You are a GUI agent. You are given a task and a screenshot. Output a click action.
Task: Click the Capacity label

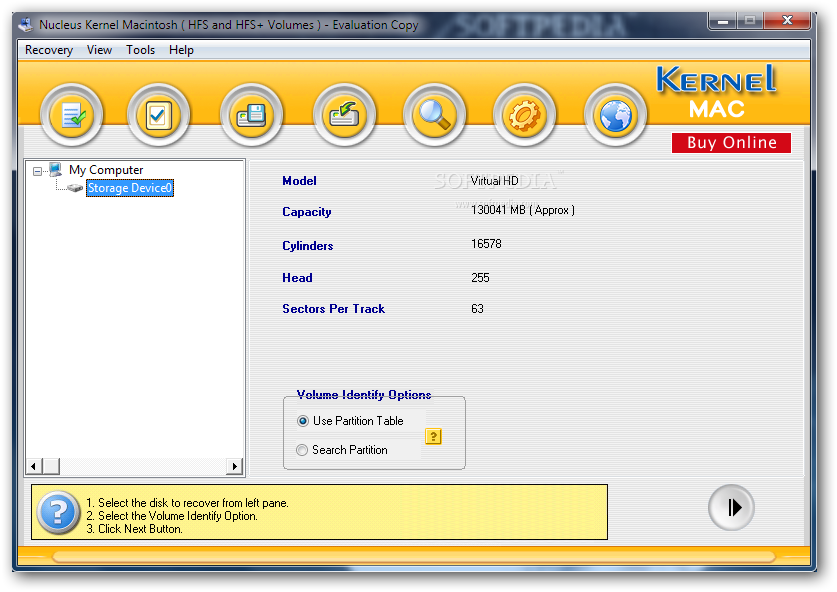[307, 212]
